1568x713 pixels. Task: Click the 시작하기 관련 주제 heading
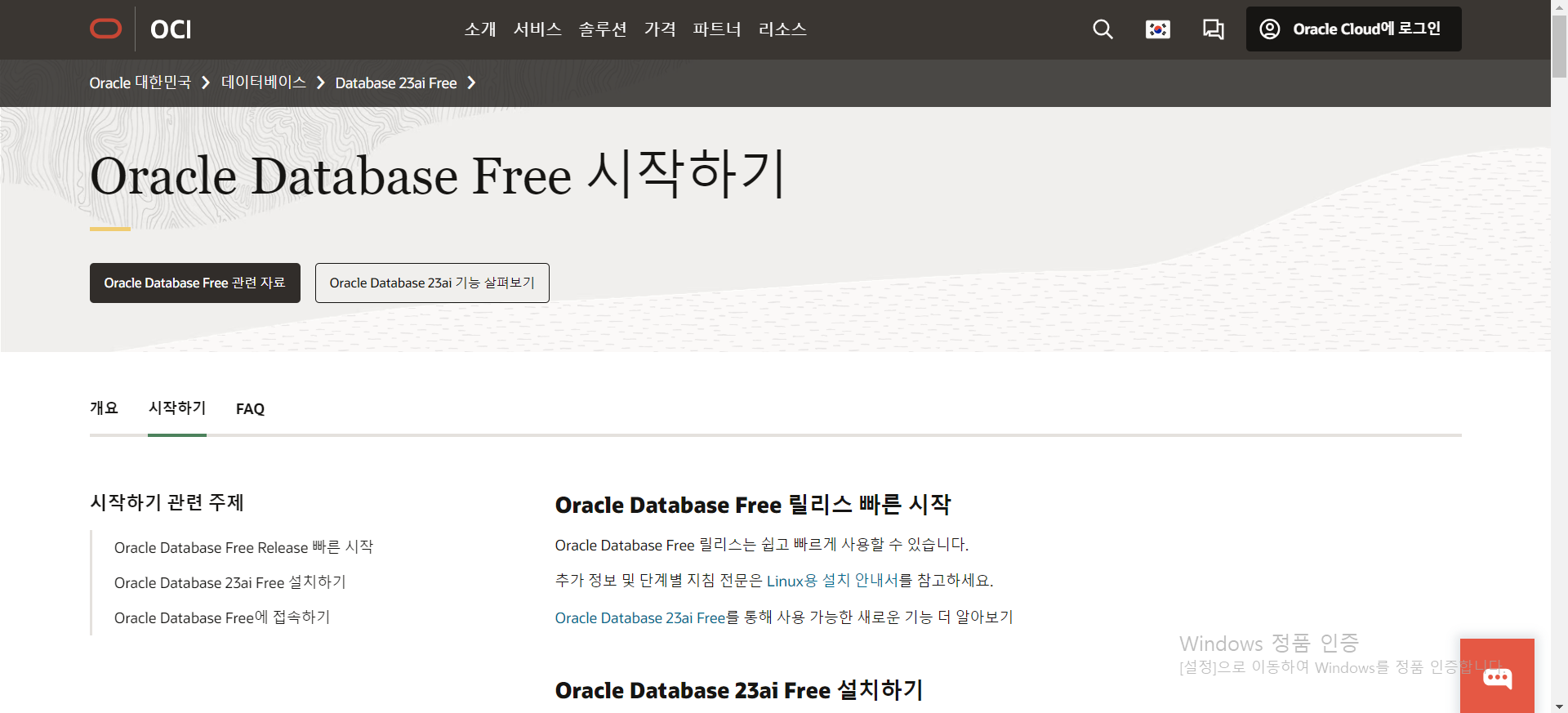coord(167,502)
